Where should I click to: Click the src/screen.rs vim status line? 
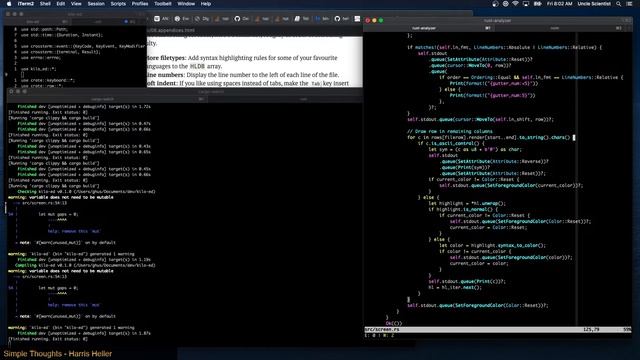click(x=498, y=329)
